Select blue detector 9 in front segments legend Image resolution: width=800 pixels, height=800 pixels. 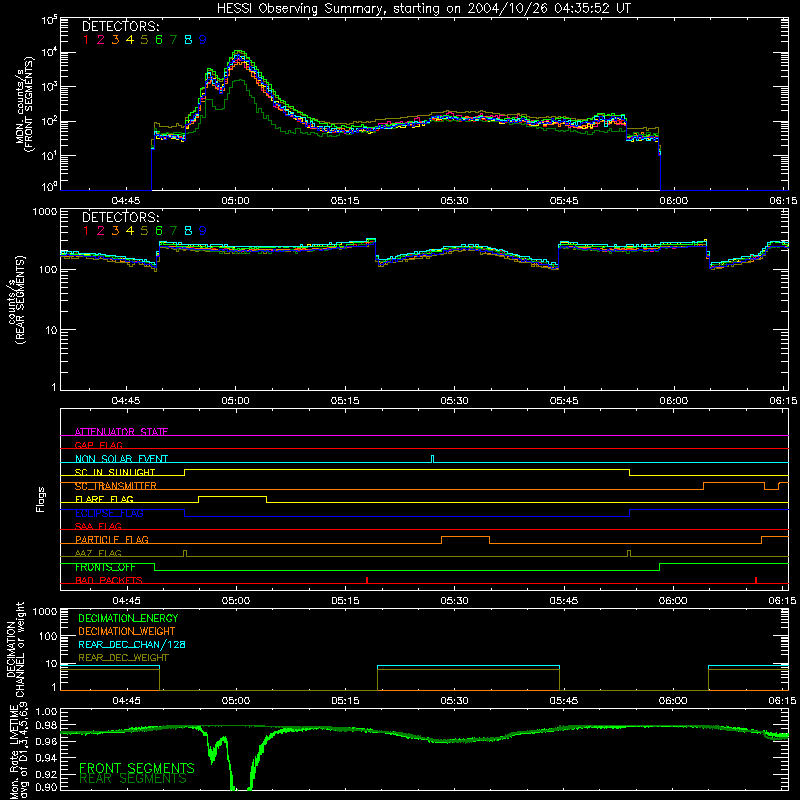203,39
